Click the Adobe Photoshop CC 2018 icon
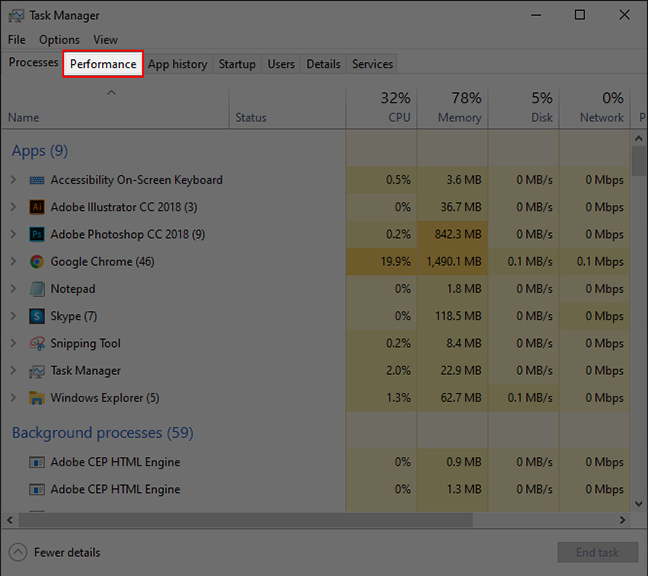 37,234
